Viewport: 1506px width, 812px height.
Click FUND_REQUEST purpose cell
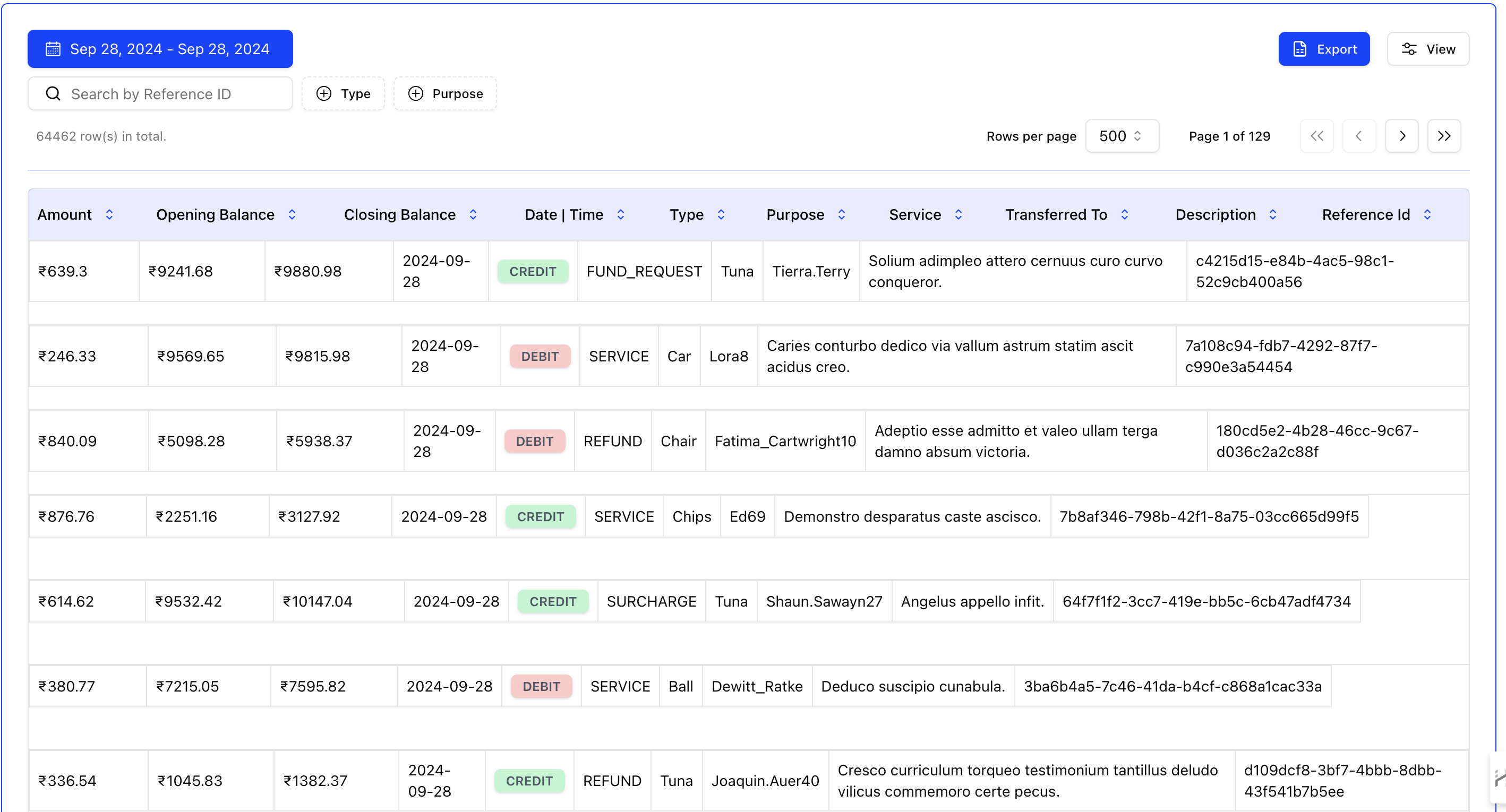[644, 272]
